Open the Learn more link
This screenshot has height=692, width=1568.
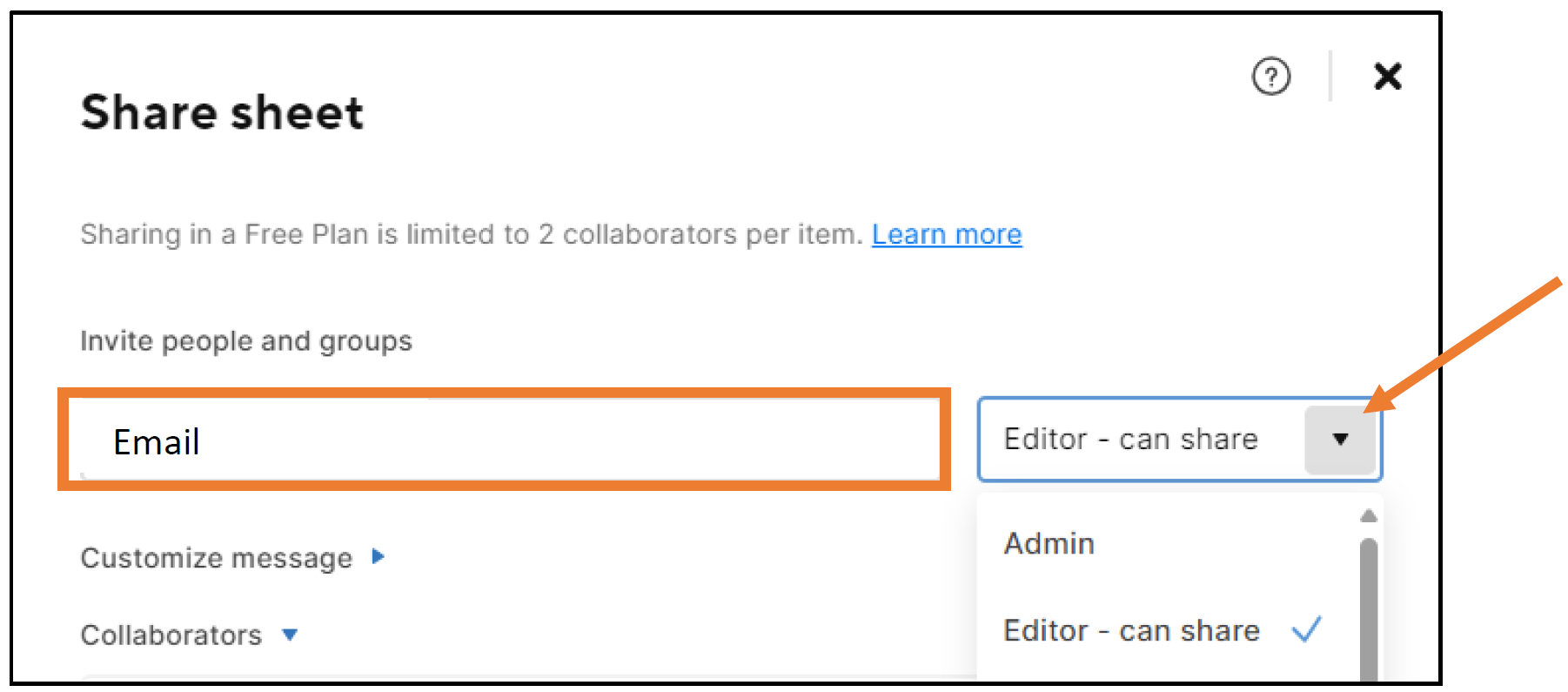pyautogui.click(x=947, y=234)
